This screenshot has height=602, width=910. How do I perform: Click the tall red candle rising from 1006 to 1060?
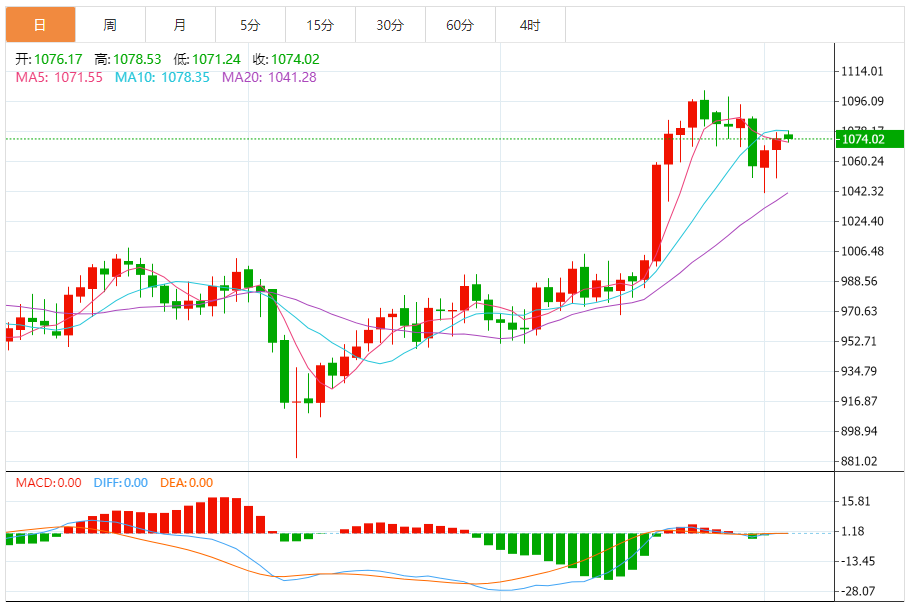point(656,214)
